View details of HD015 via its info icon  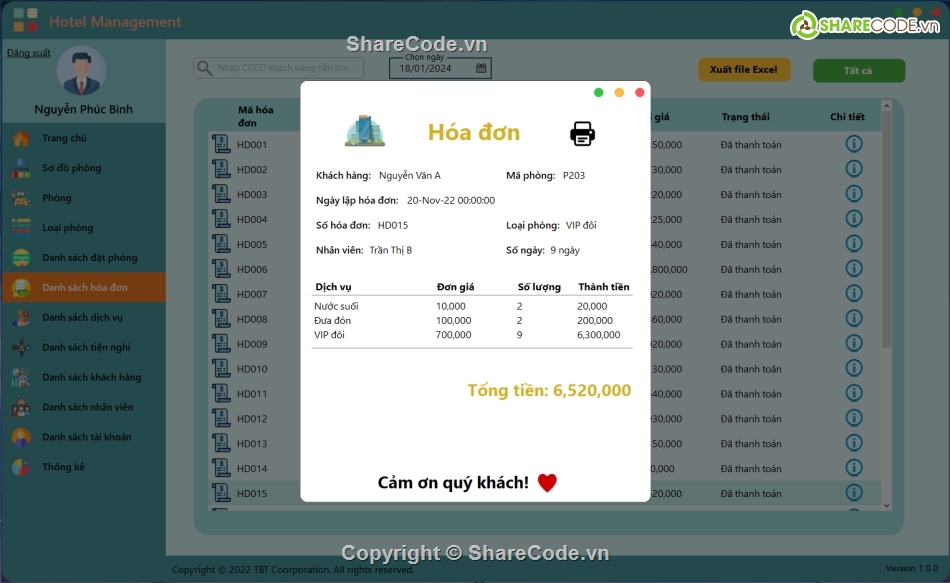click(x=853, y=493)
